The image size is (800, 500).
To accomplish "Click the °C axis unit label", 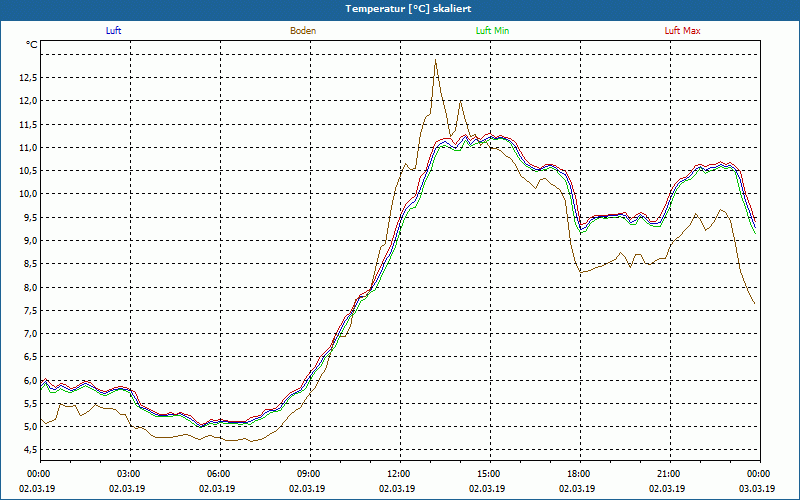I will tap(32, 45).
